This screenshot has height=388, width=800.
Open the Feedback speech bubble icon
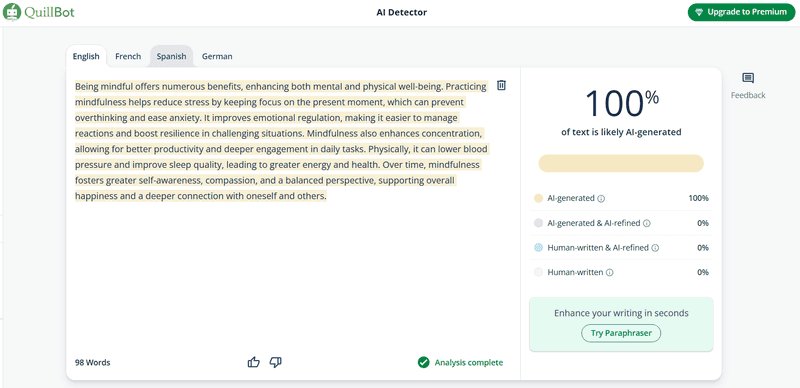point(748,78)
